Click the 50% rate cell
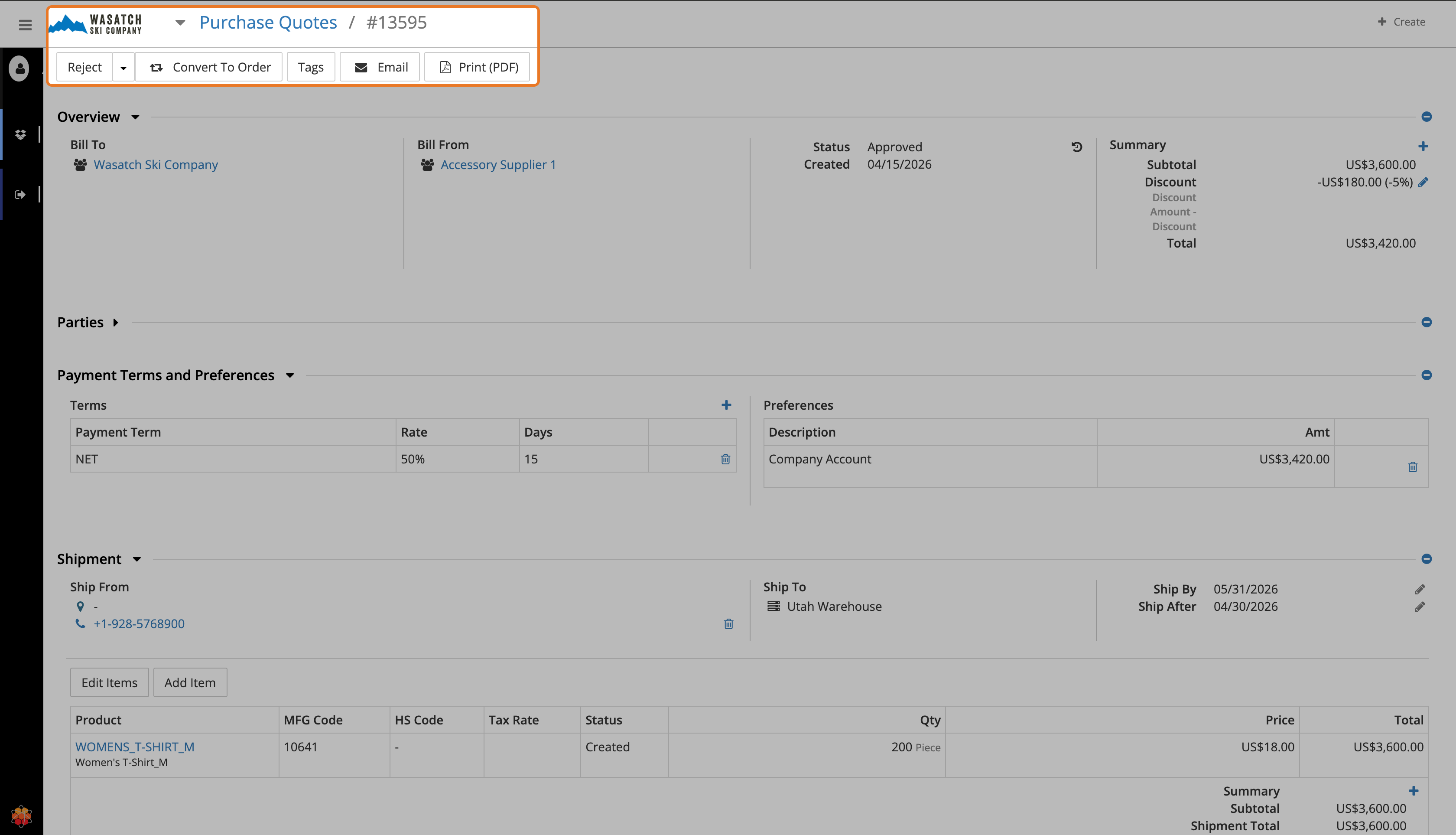Screen dimensions: 1456x835 click(458, 459)
